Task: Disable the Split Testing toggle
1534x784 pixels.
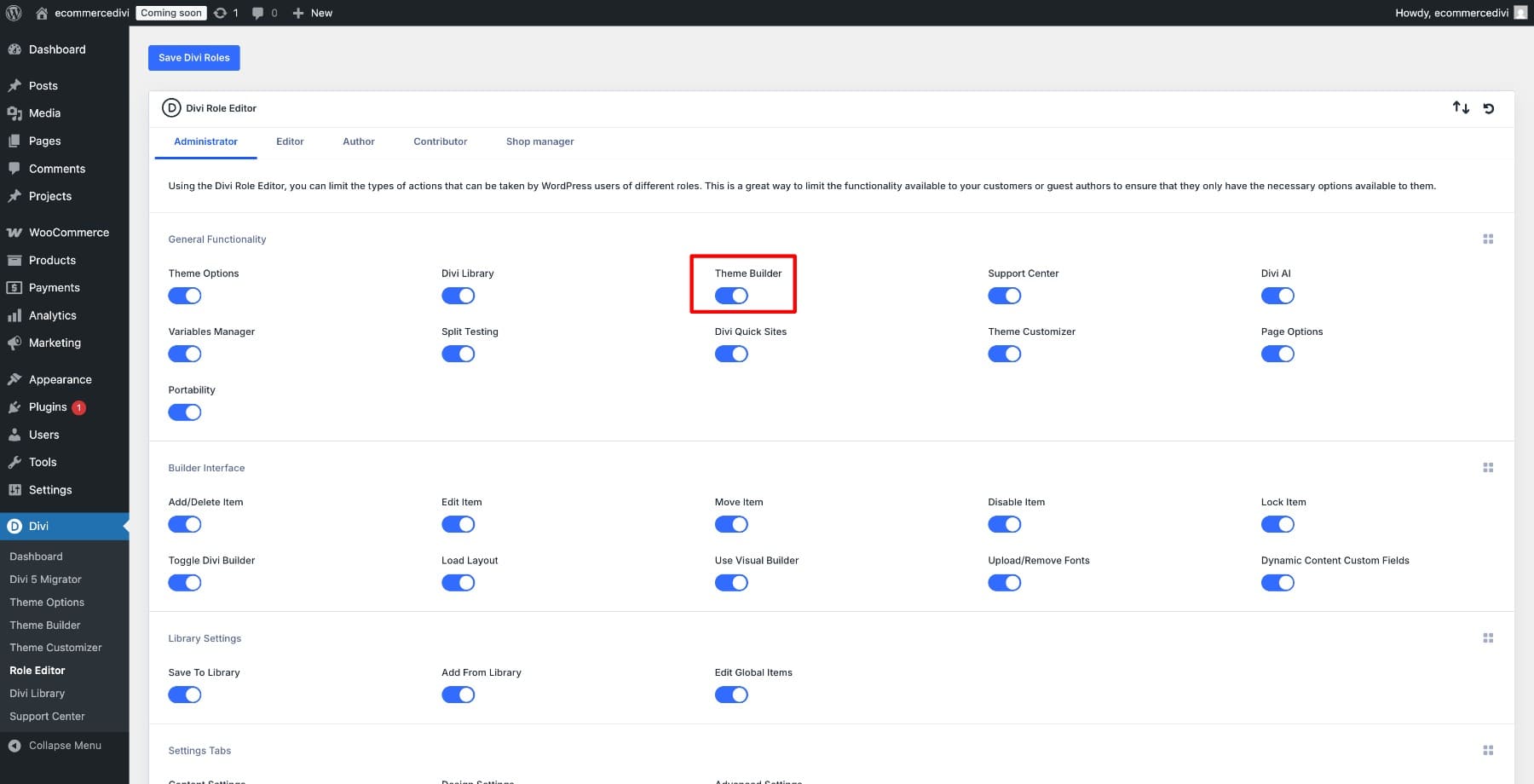Action: 458,354
